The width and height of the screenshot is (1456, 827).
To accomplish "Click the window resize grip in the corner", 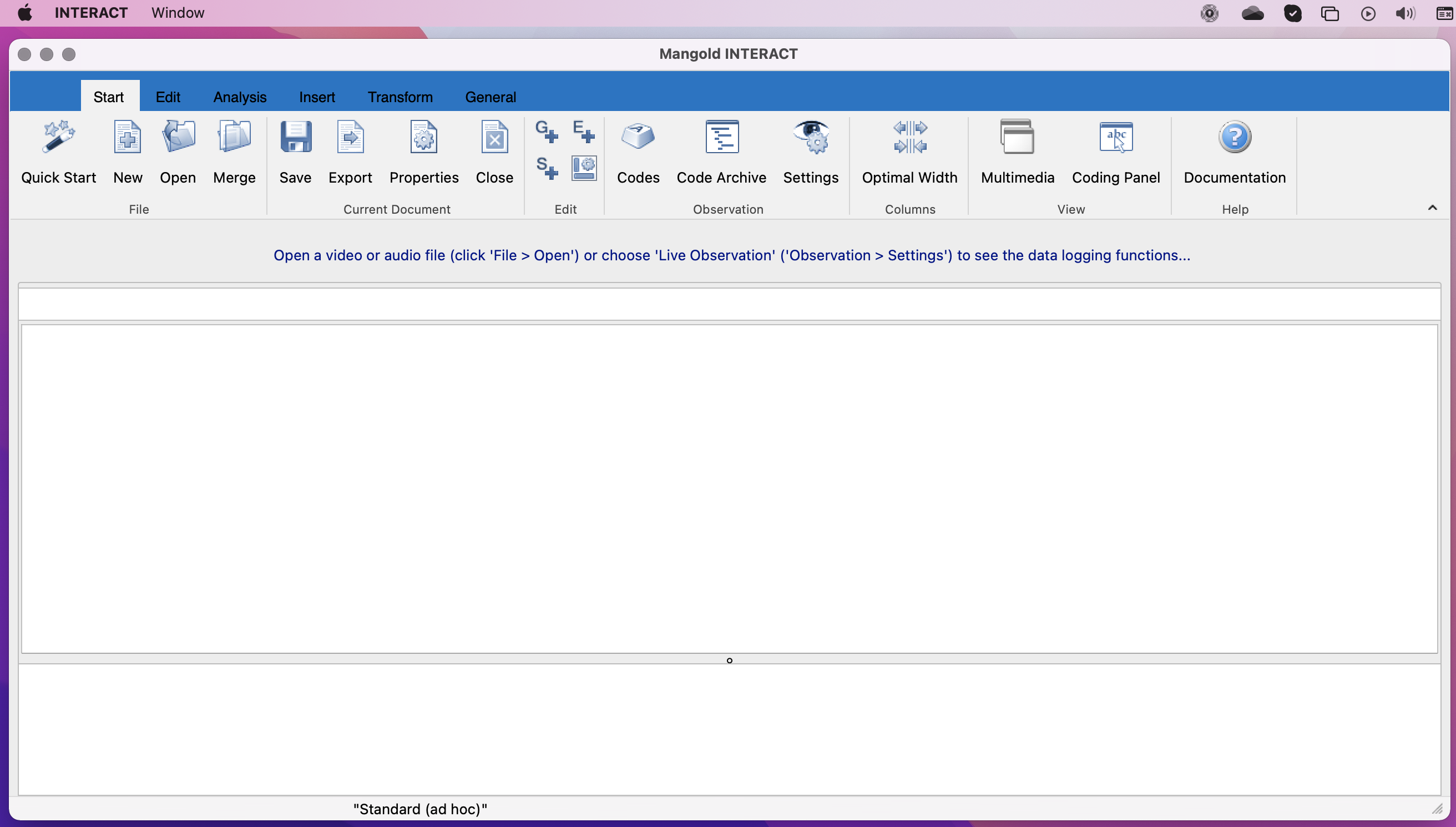I will (x=1437, y=808).
